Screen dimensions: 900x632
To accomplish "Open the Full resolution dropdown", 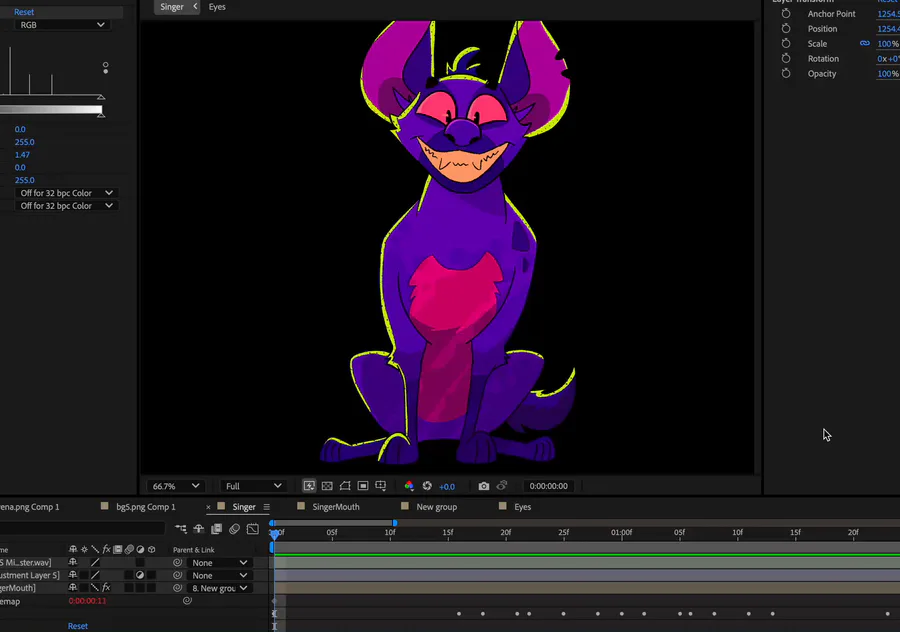I will pos(253,486).
